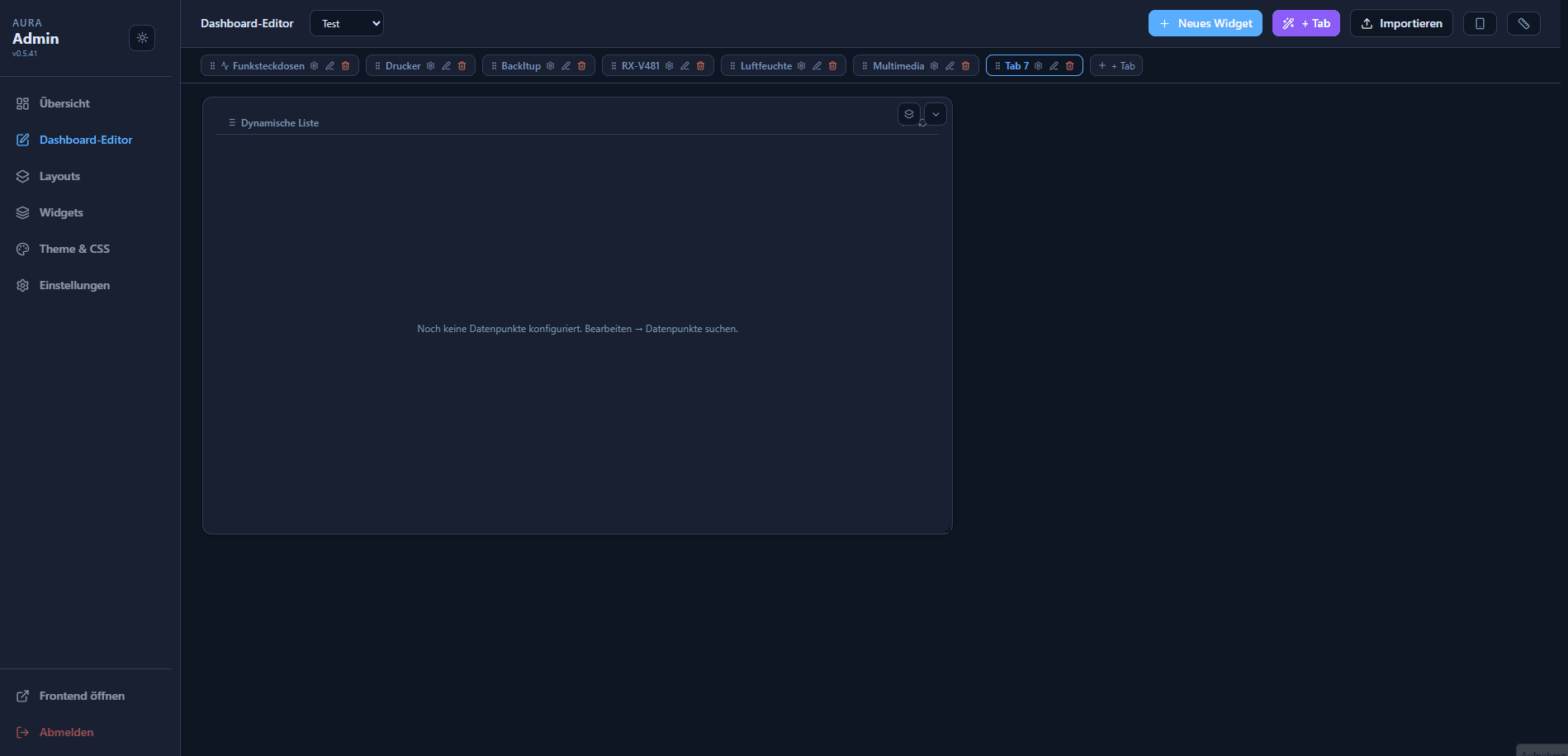Grab the Drucker tab drag handle
This screenshot has width=1568, height=756.
377,66
